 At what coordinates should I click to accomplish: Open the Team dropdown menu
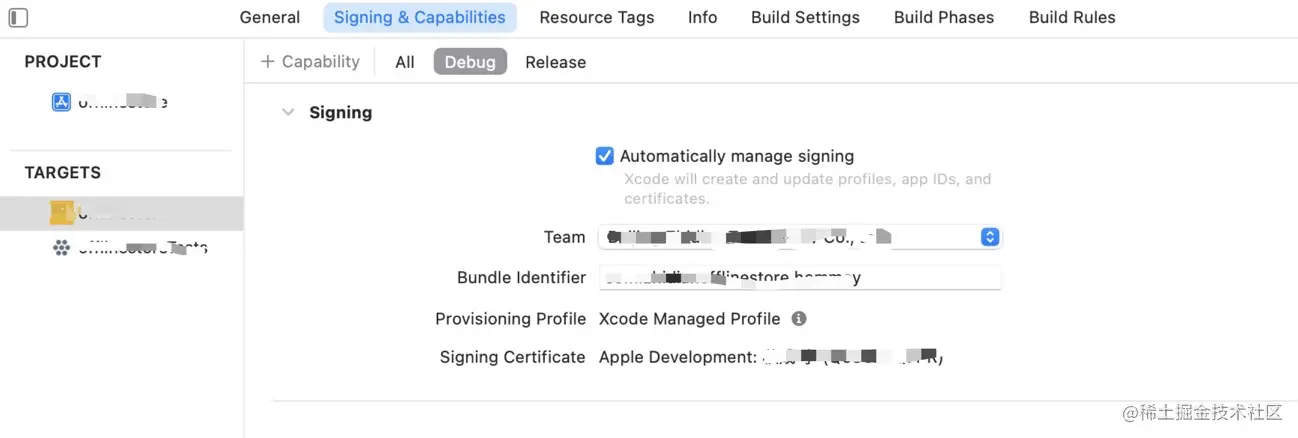click(x=989, y=237)
